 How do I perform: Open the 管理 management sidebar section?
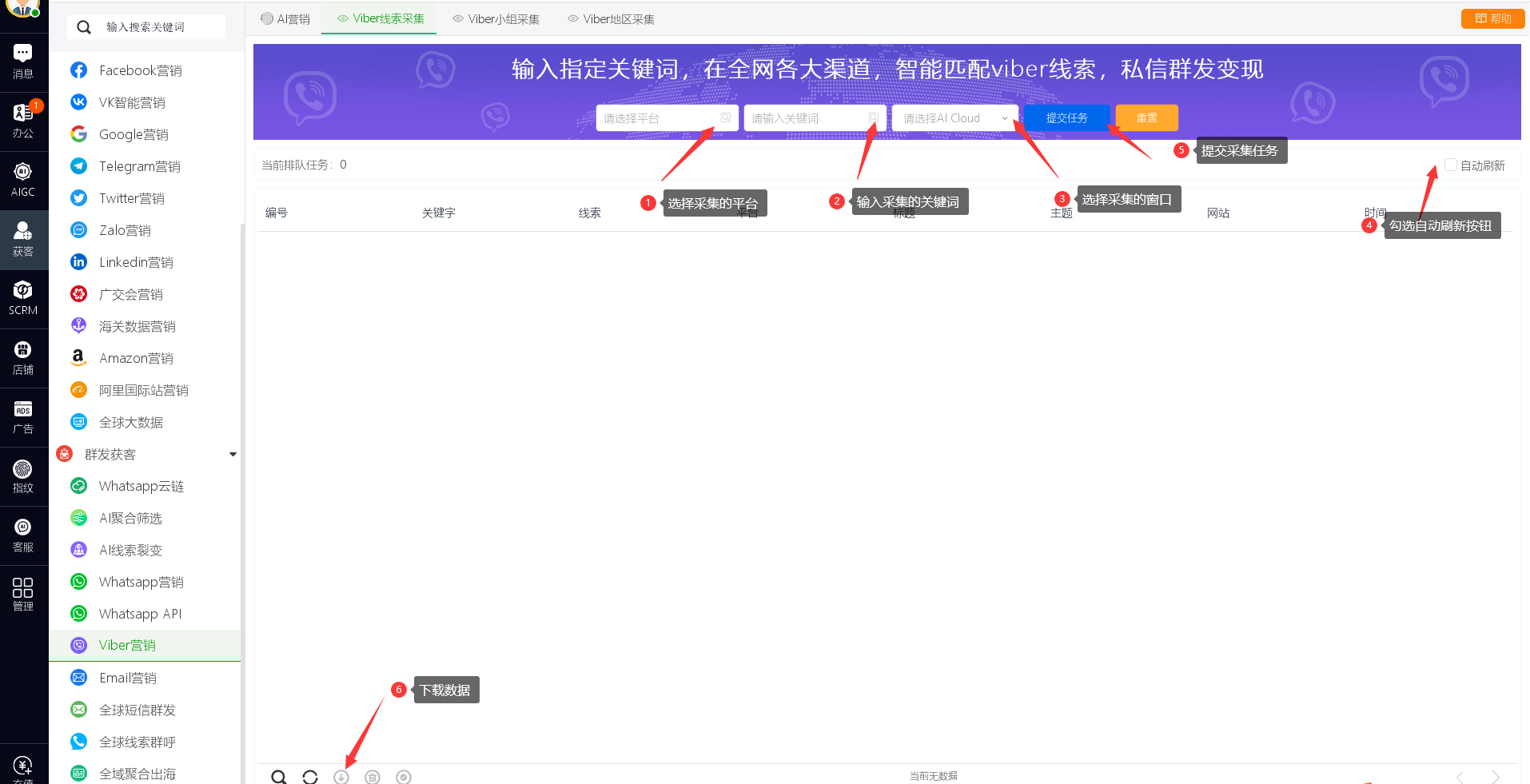(23, 594)
